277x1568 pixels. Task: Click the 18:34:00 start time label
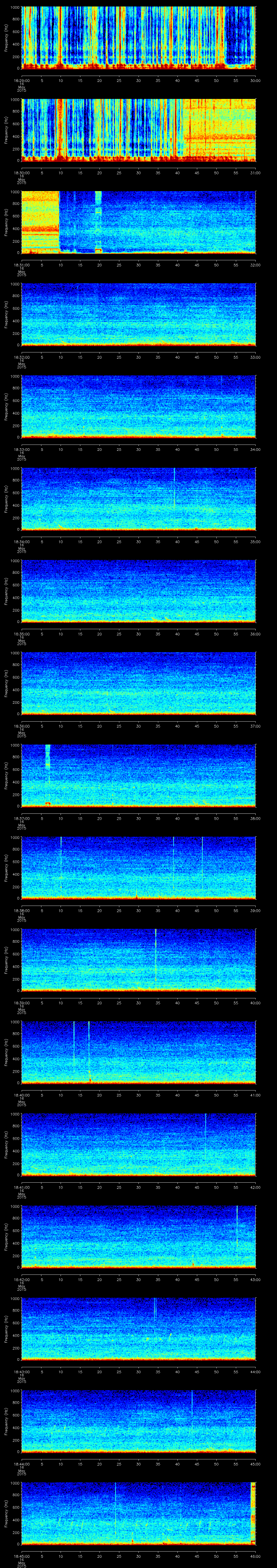coord(21,542)
